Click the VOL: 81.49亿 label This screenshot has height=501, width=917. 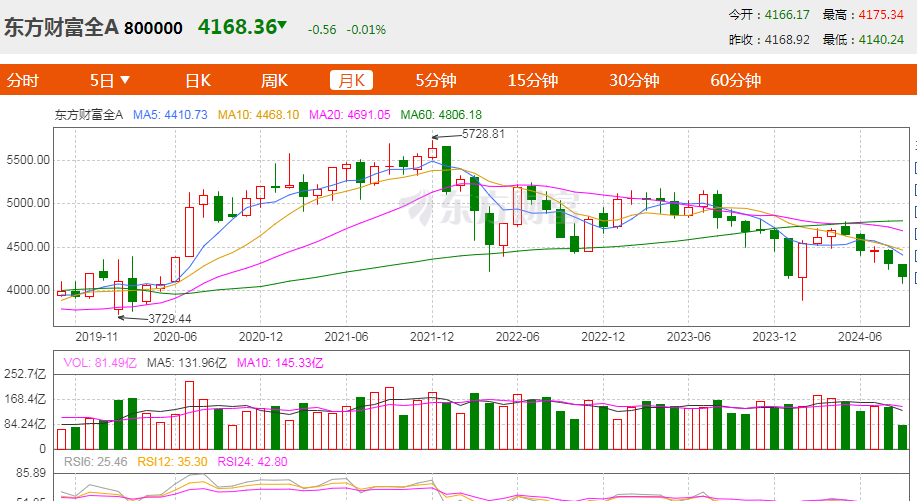(x=100, y=363)
